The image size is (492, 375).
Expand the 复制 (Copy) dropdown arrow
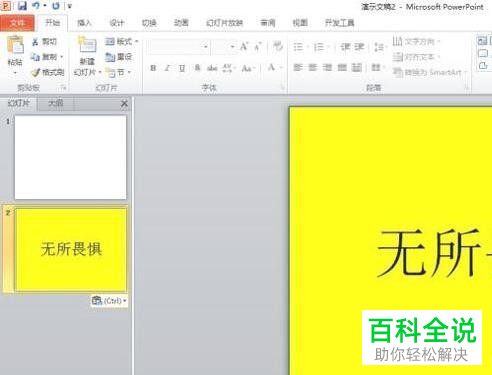[62, 57]
